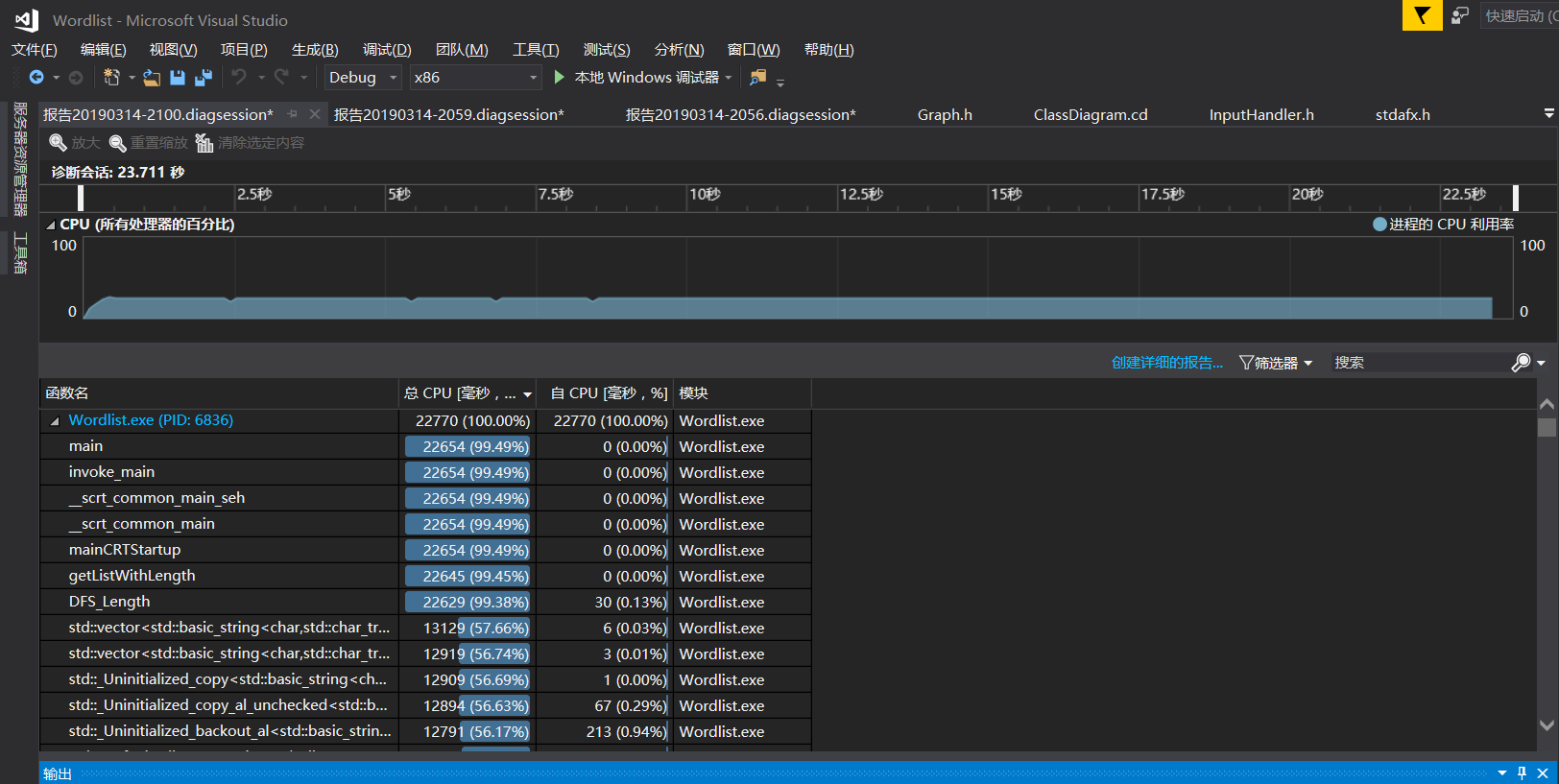Open the document tabs overflow dropdown
The image size is (1559, 784).
click(1548, 113)
